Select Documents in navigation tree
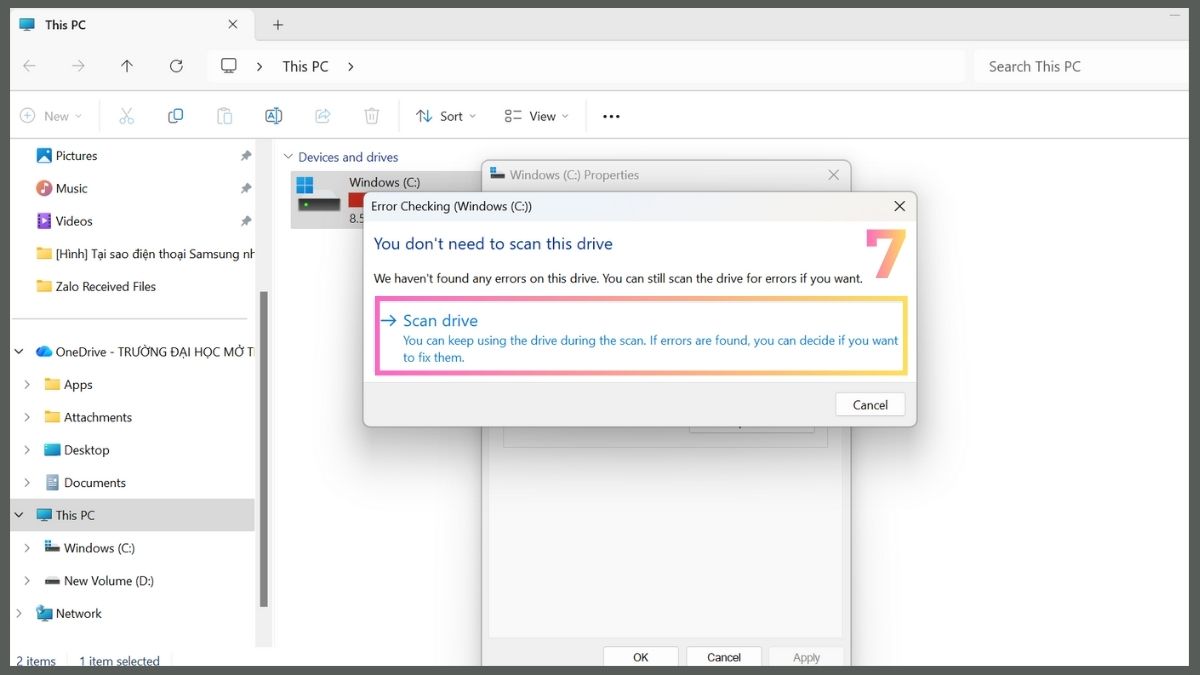The width and height of the screenshot is (1200, 675). (85, 483)
